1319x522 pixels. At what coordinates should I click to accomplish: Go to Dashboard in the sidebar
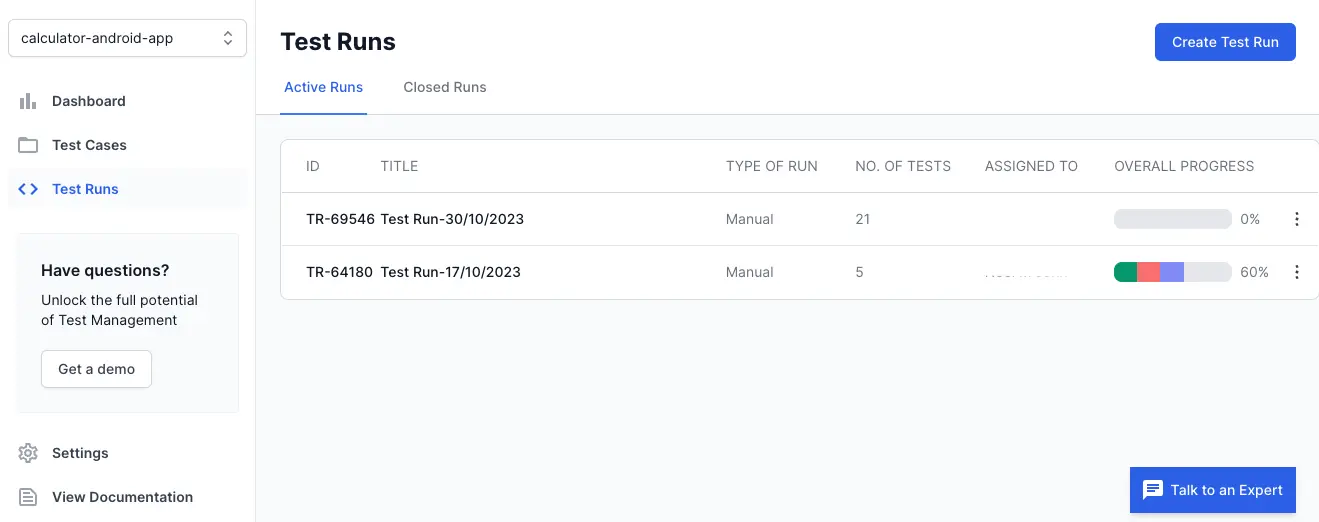(88, 101)
